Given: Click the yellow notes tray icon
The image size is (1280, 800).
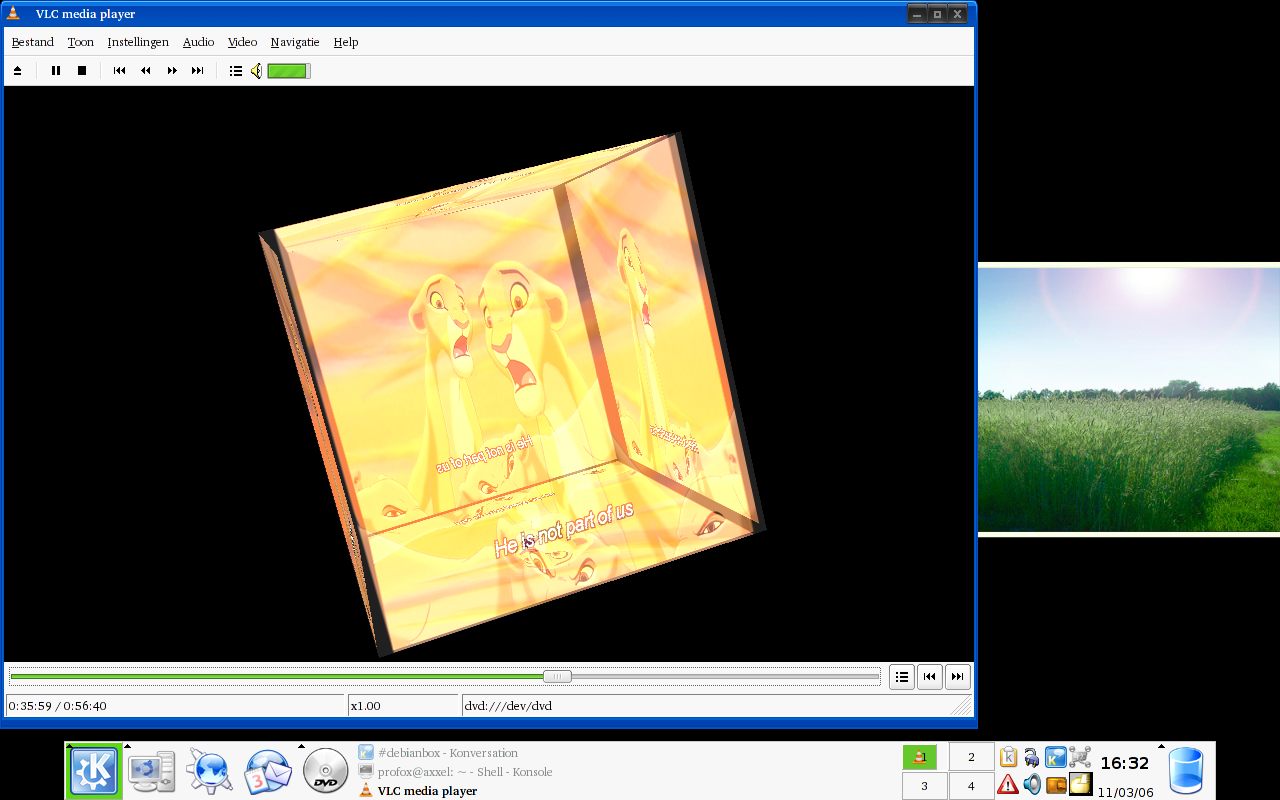Looking at the screenshot, I should point(1080,784).
